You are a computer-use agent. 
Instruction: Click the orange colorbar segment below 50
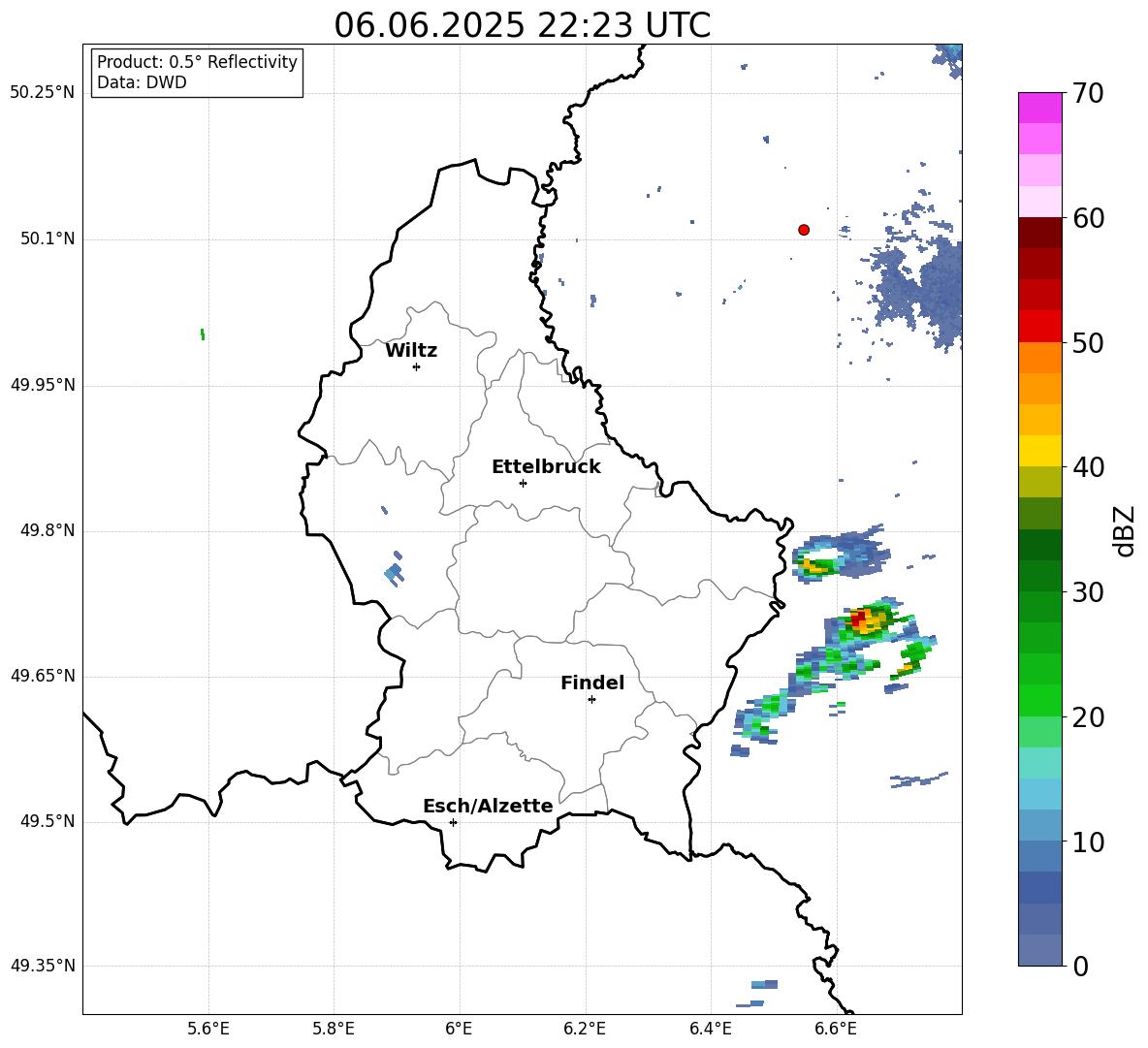pos(1039,357)
